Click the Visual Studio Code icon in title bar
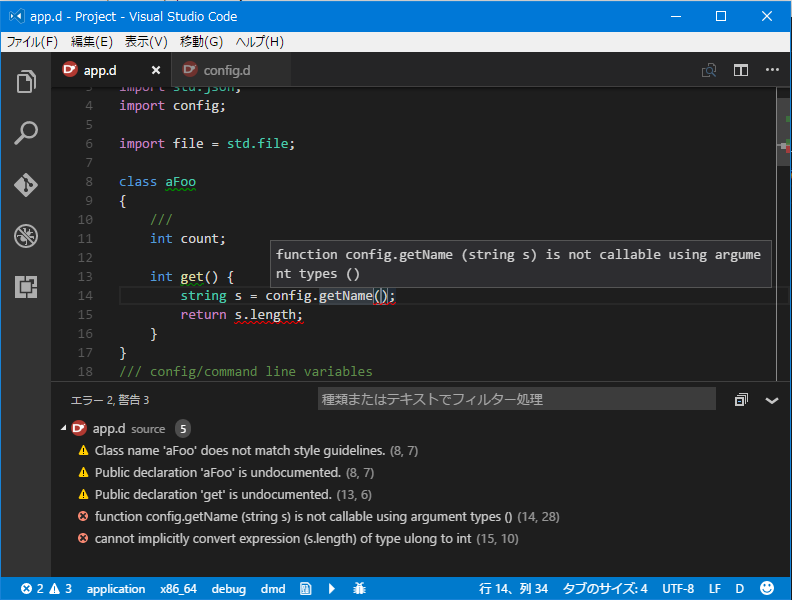 (x=16, y=16)
